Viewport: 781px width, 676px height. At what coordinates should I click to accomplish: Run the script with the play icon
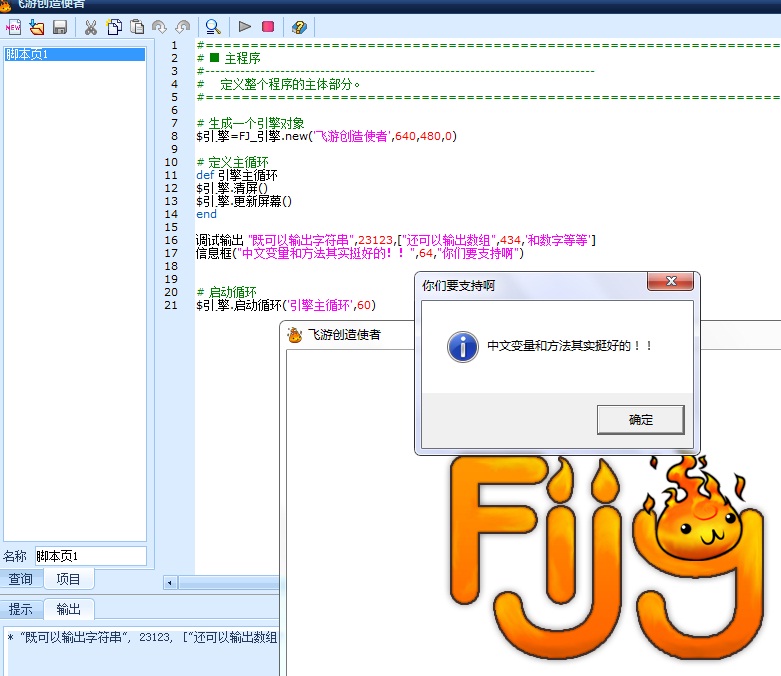(245, 26)
